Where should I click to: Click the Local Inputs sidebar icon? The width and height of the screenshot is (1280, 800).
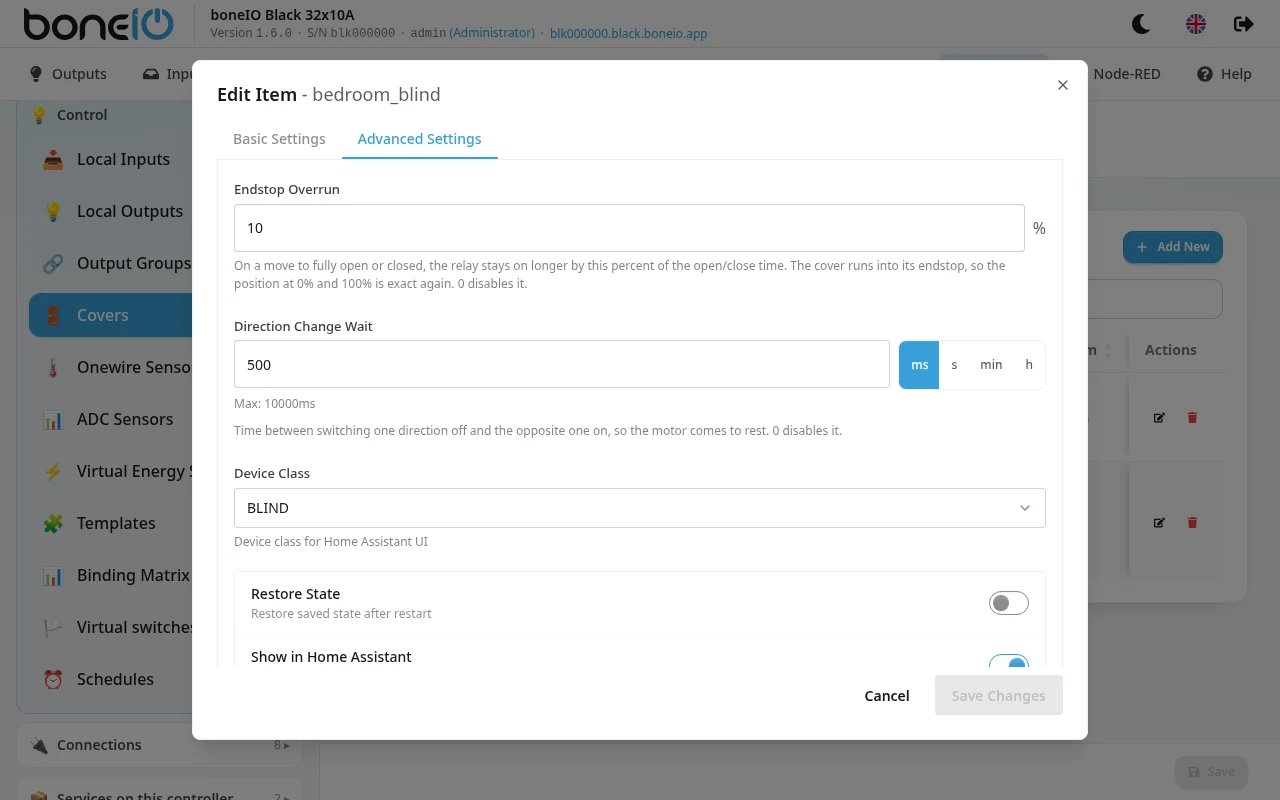[53, 159]
